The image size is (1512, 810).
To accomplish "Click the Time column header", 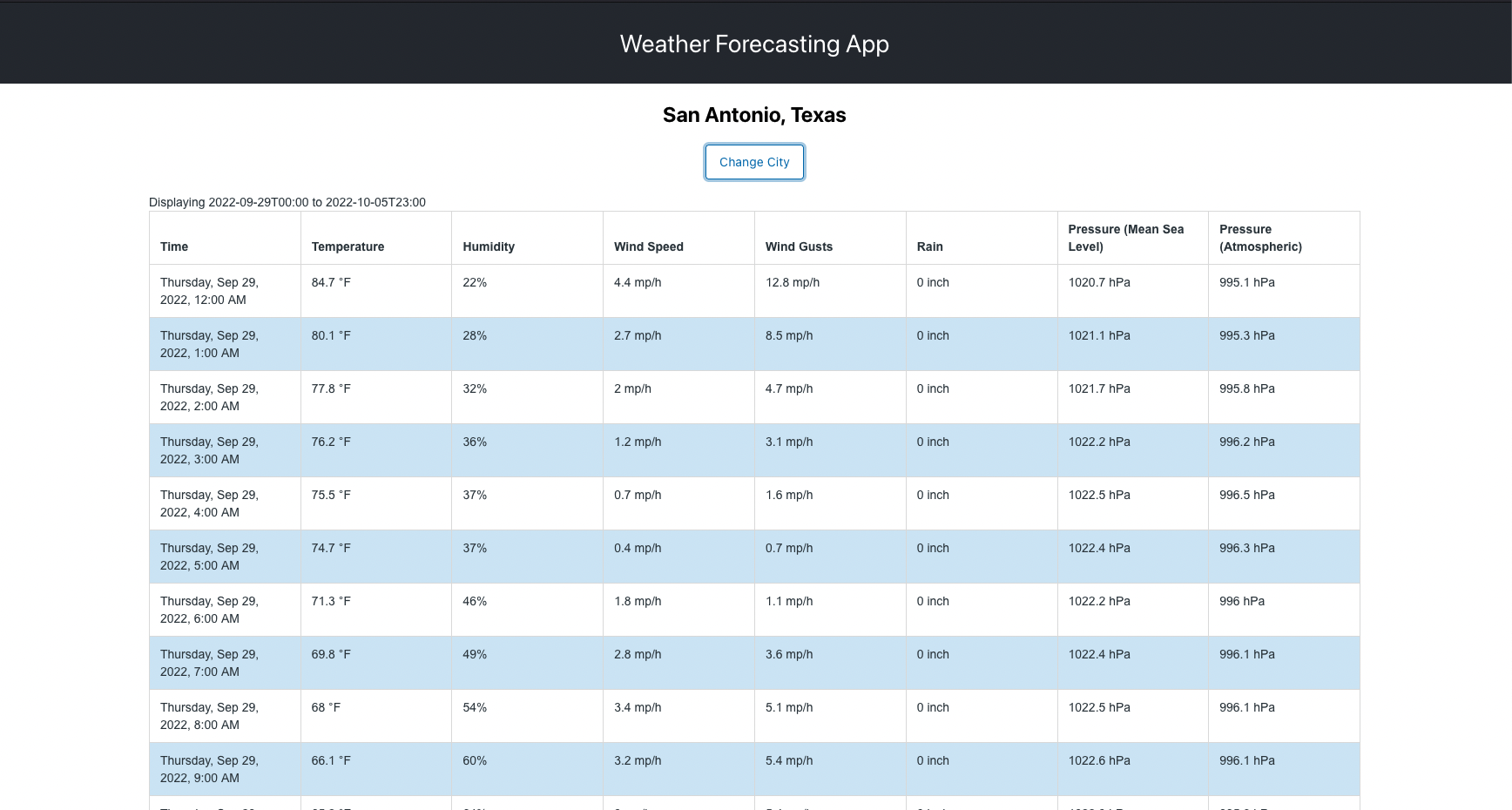I will point(173,246).
